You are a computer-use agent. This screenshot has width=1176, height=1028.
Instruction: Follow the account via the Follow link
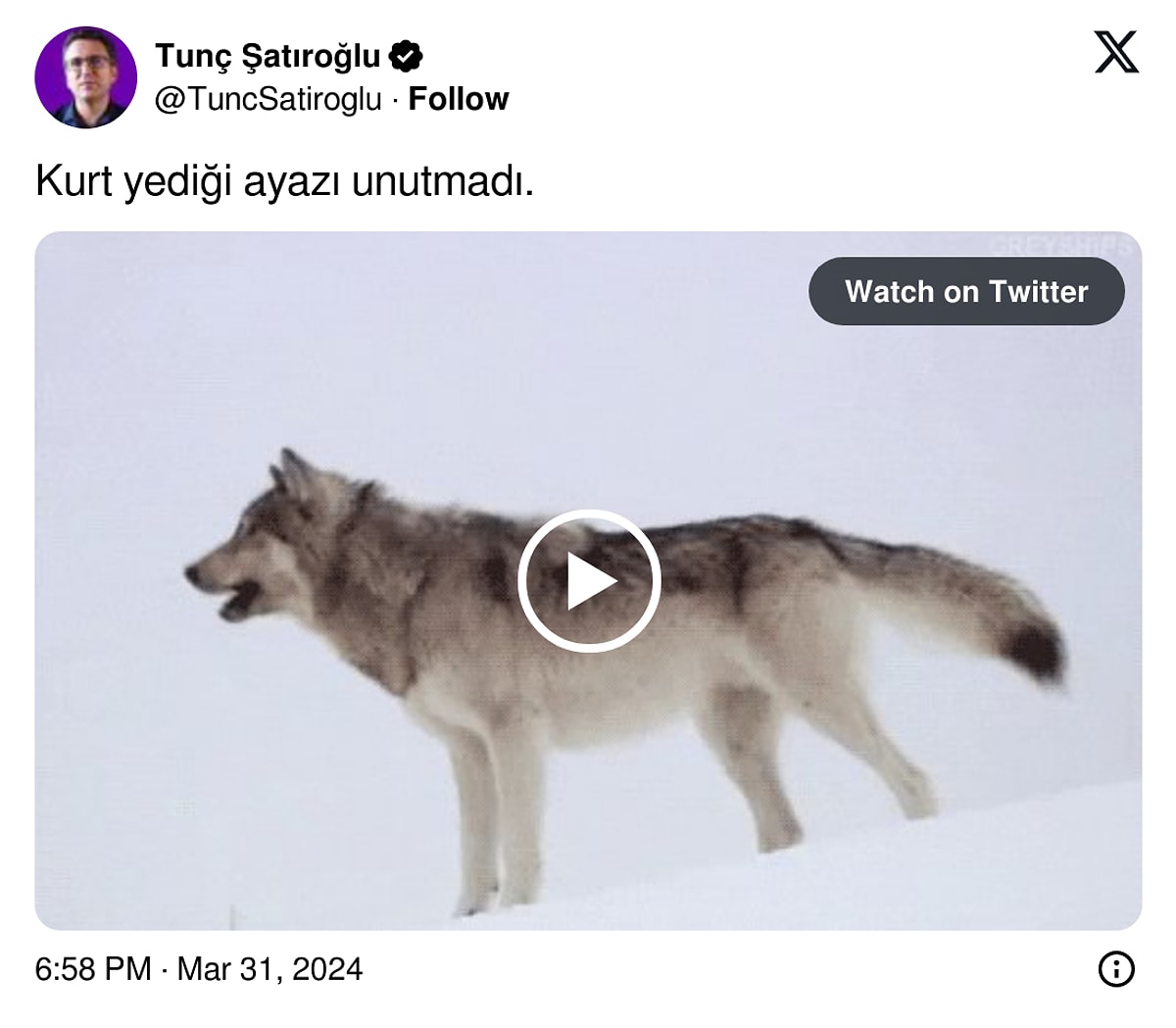tap(458, 99)
